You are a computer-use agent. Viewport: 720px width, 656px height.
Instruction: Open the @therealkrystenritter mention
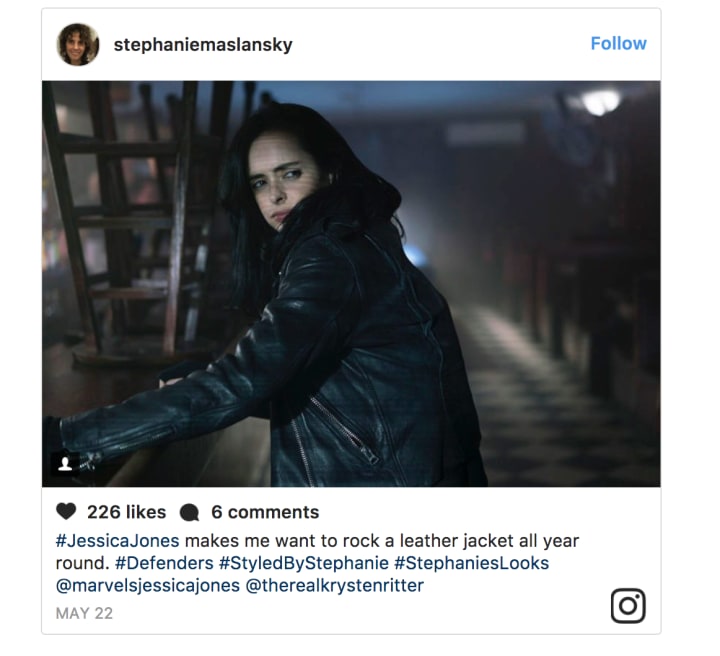click(x=334, y=586)
